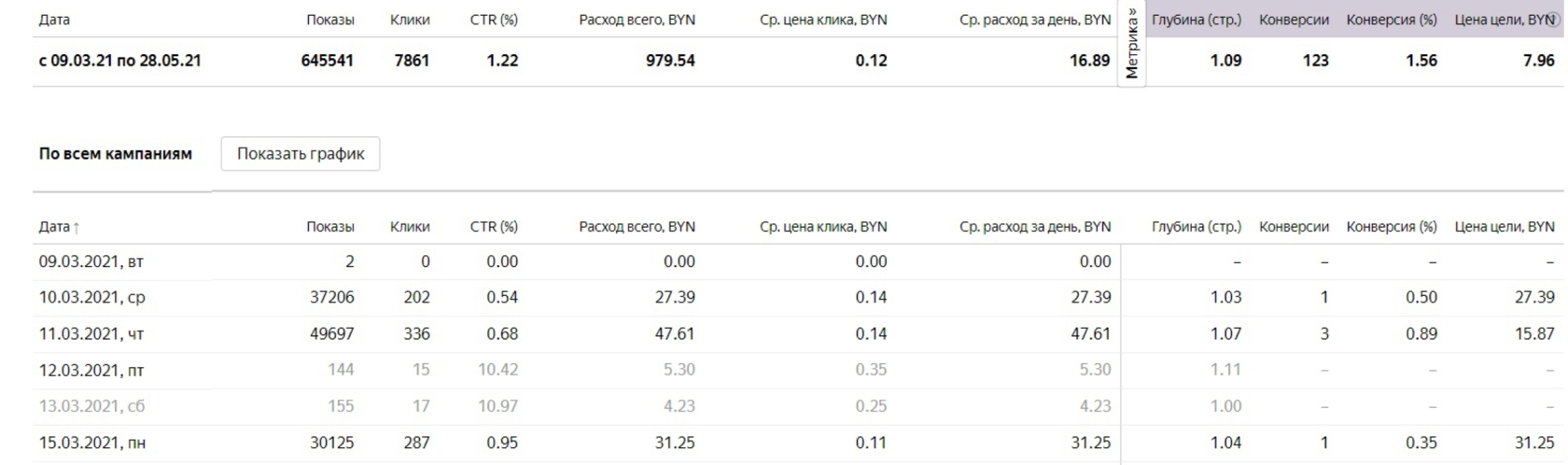Select the 10.03.2021, ср row date
The image size is (1568, 465).
[x=91, y=298]
